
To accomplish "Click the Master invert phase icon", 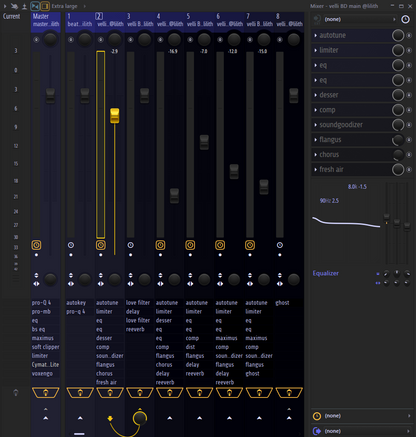I will click(36, 275).
